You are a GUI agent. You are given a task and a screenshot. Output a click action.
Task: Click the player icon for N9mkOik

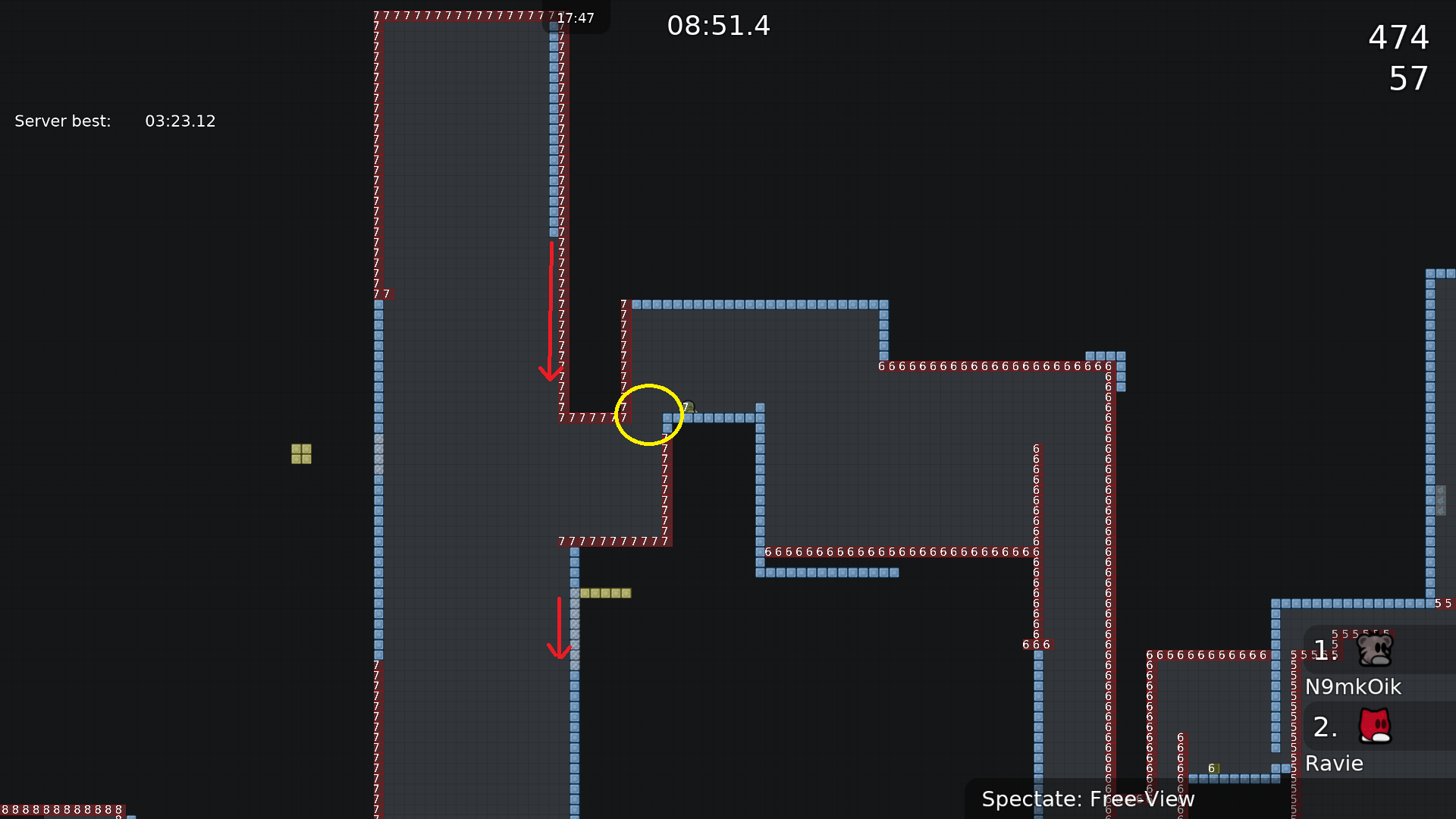[x=1375, y=650]
